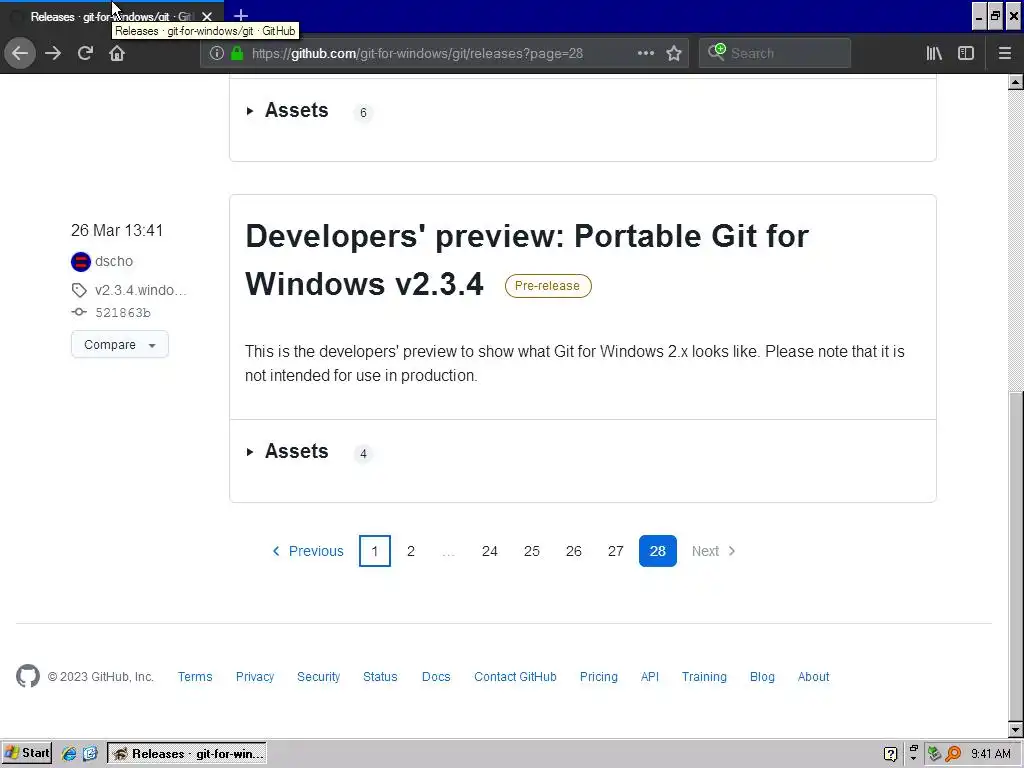Open the Windows Start menu

[x=27, y=754]
